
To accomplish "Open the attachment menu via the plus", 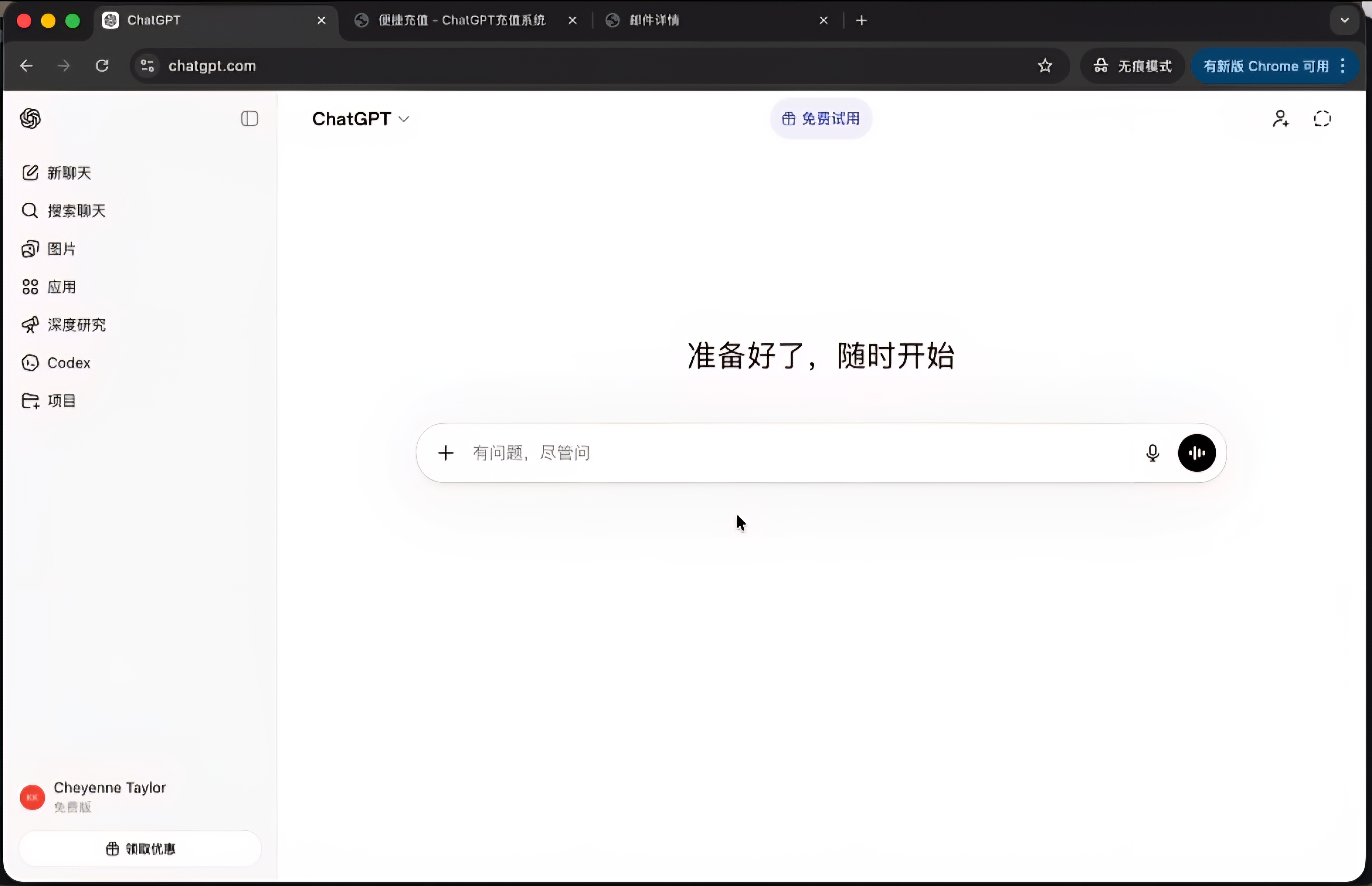I will click(446, 453).
